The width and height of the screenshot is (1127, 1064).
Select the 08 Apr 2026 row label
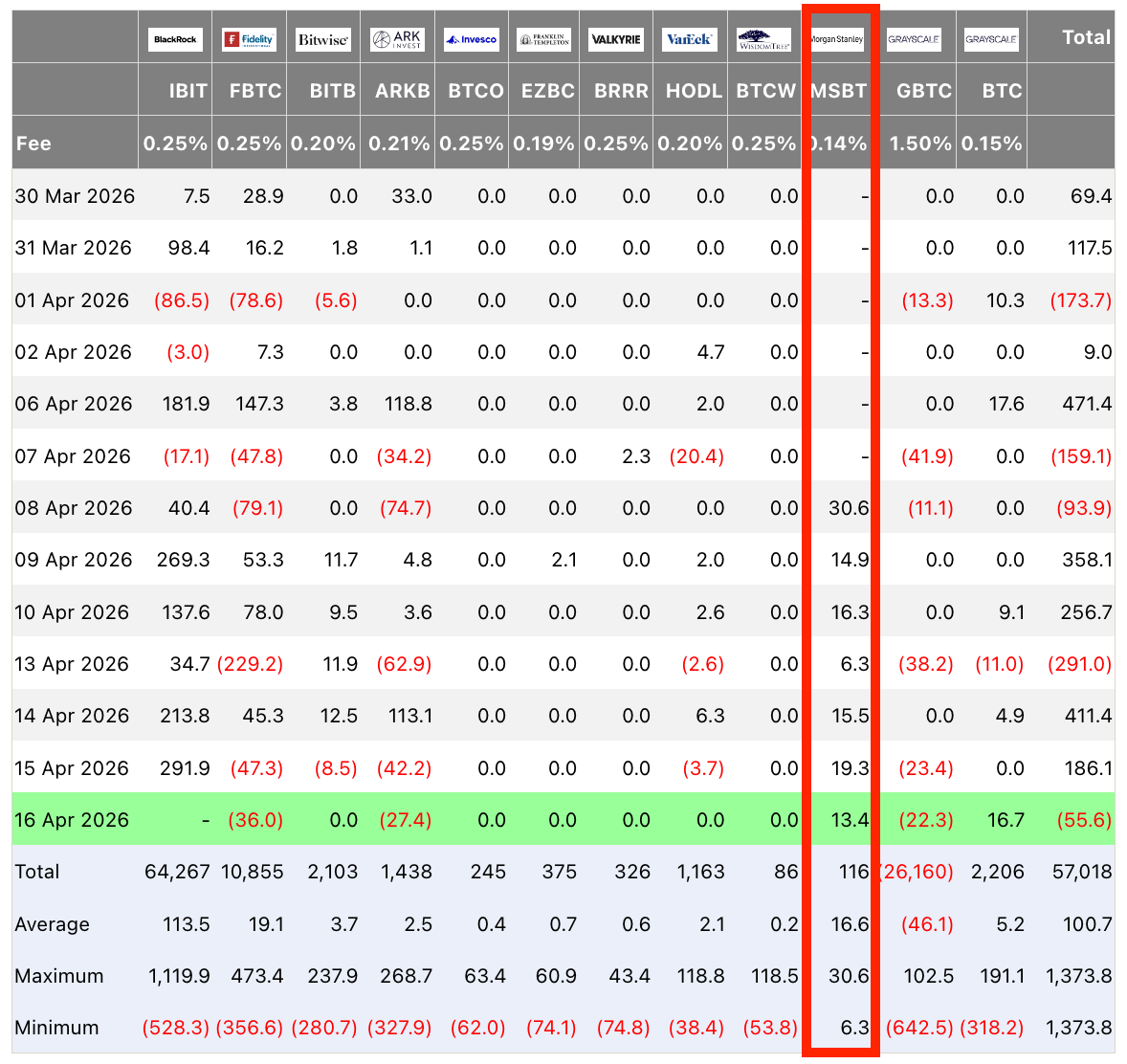pos(74,507)
